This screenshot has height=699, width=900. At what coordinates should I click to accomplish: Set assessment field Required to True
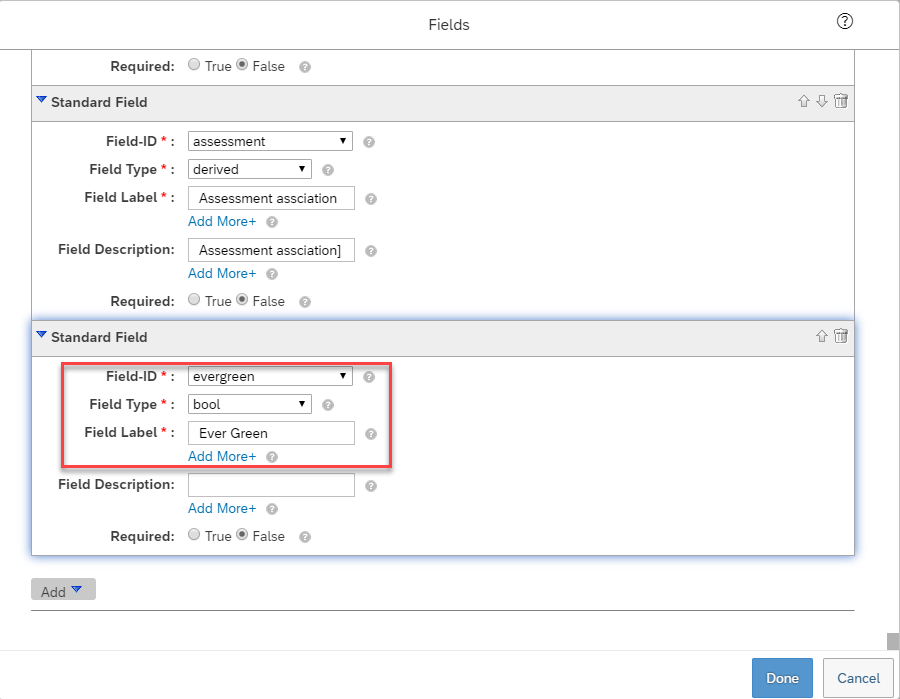click(x=194, y=300)
